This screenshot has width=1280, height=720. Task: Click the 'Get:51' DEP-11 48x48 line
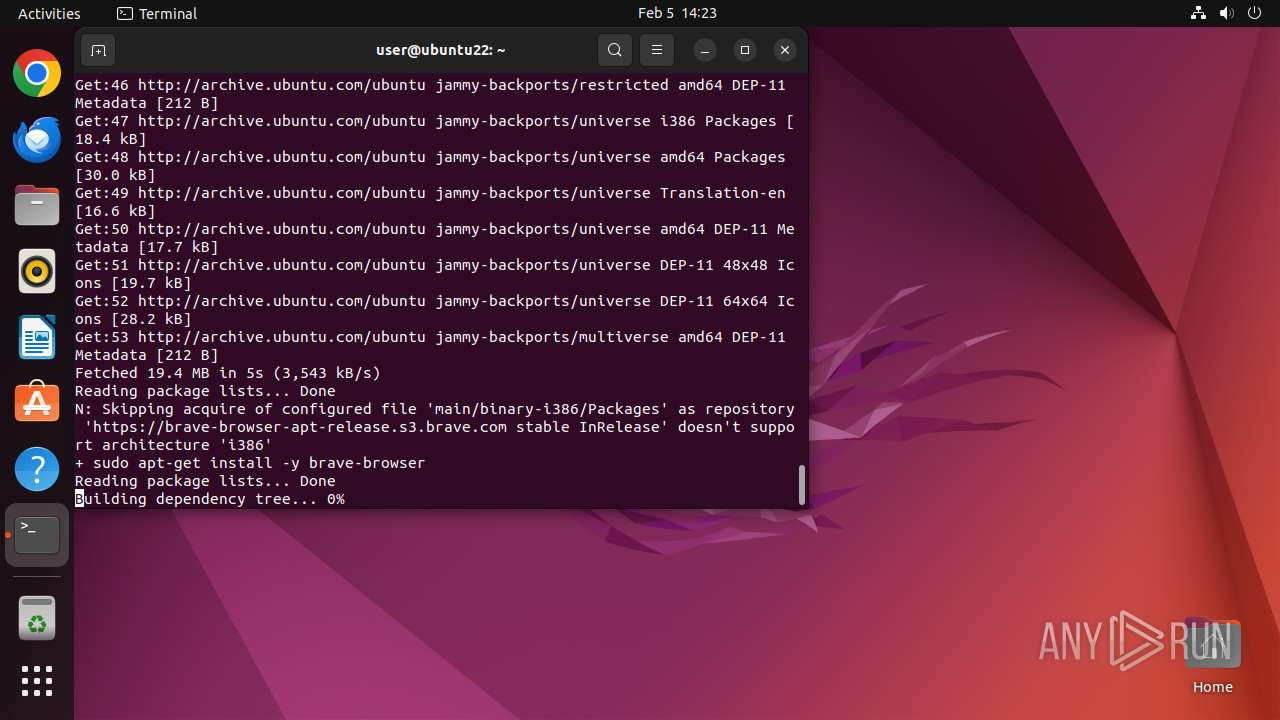coord(435,274)
